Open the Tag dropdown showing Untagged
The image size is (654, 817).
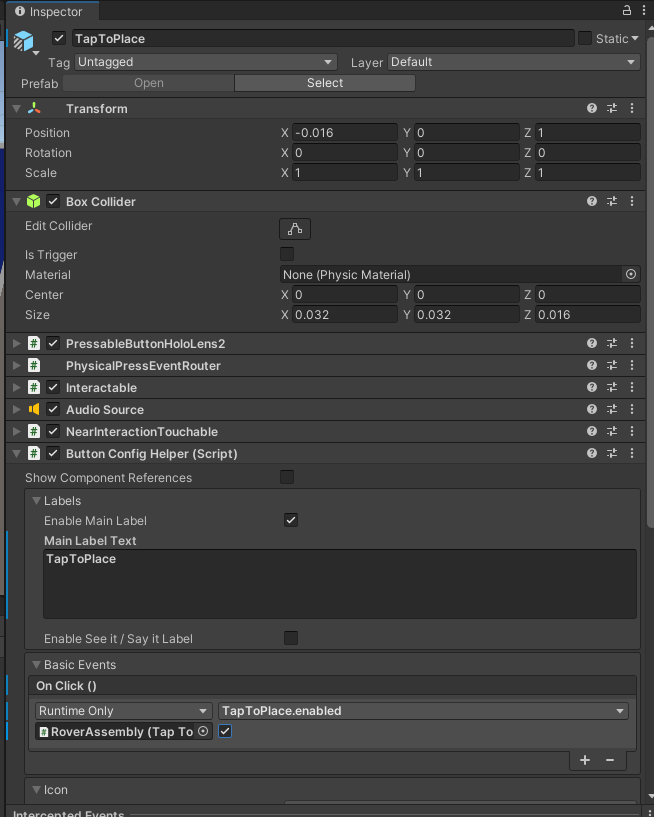click(206, 62)
